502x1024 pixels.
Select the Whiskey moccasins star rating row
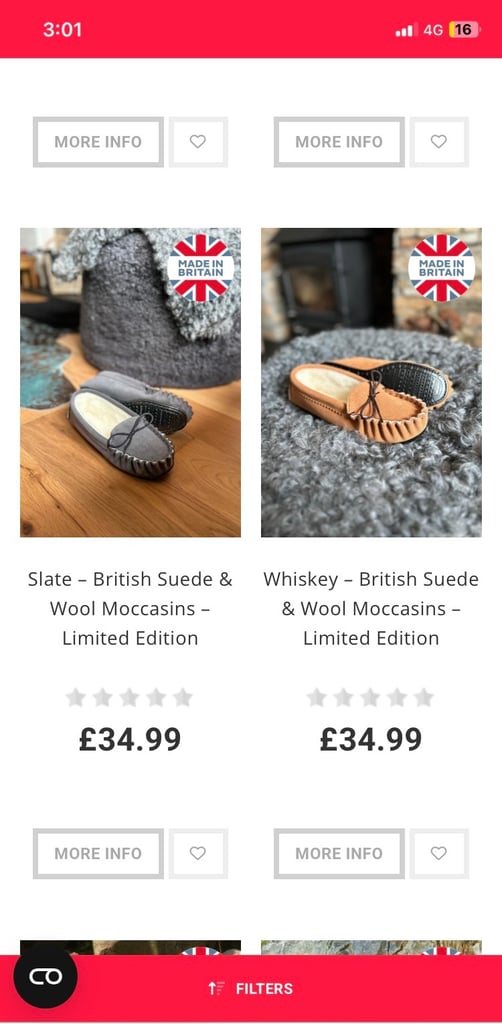point(370,697)
